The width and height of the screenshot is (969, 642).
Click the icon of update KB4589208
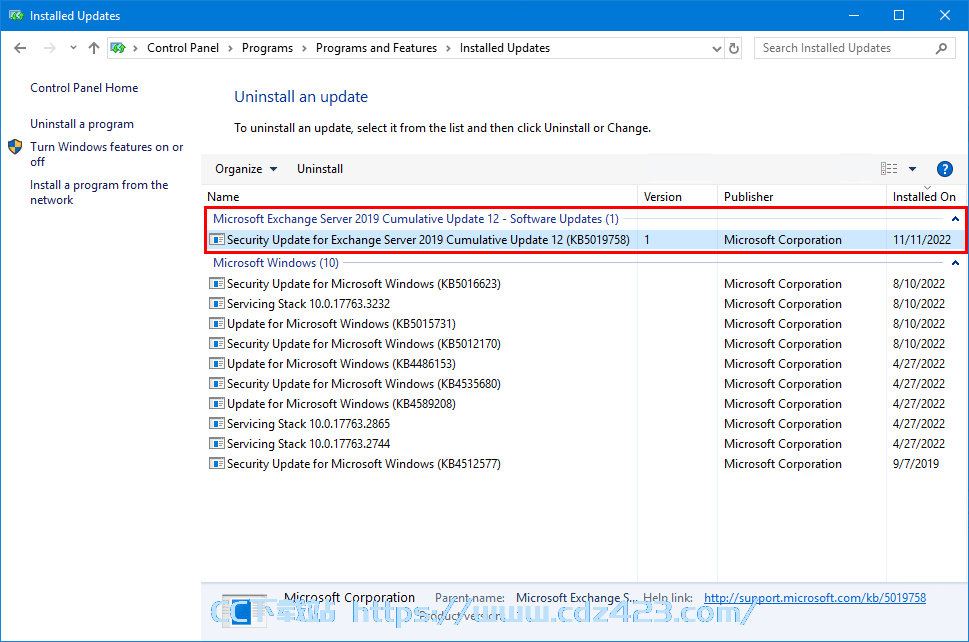[216, 403]
